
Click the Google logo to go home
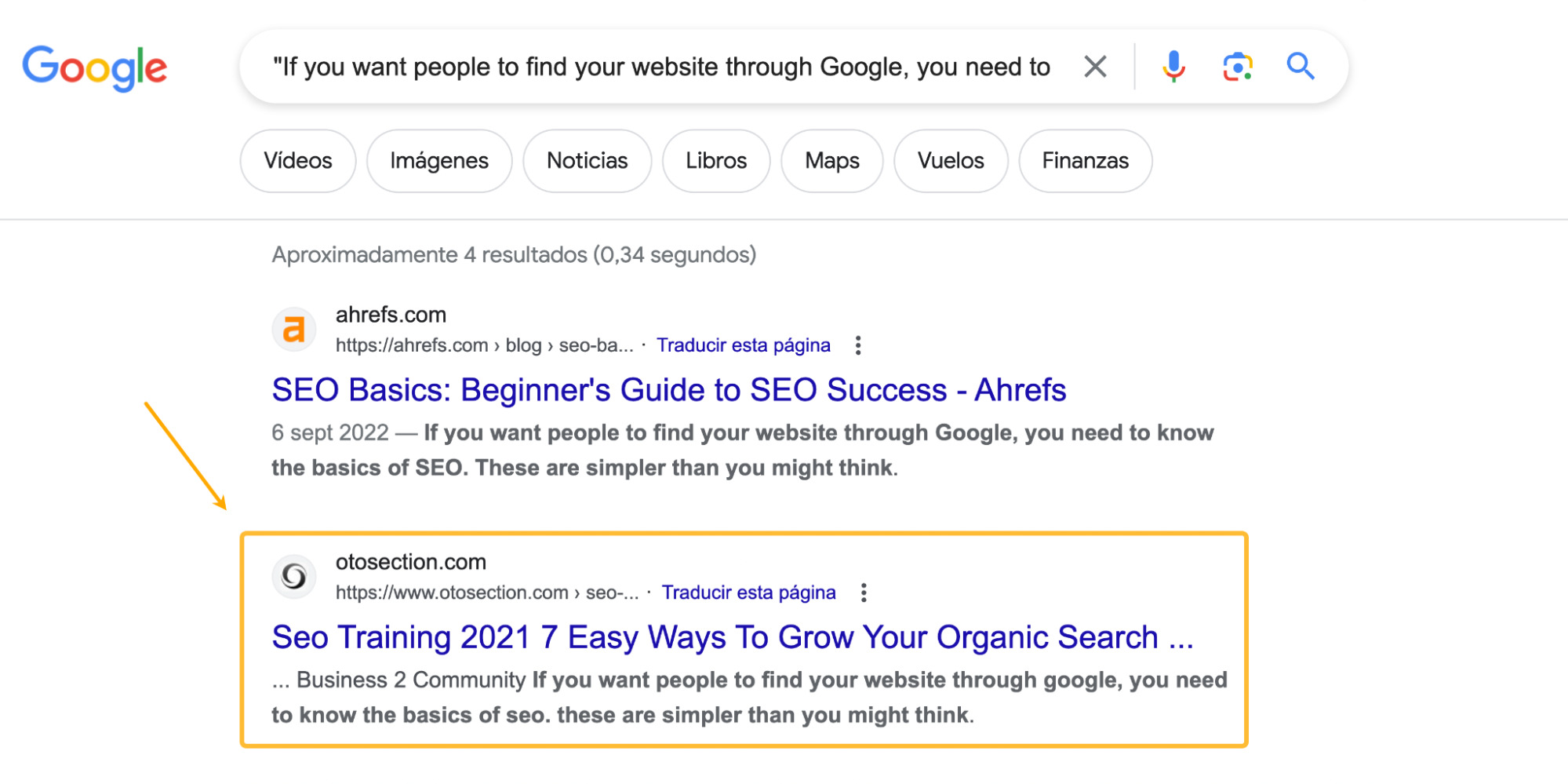(x=95, y=67)
